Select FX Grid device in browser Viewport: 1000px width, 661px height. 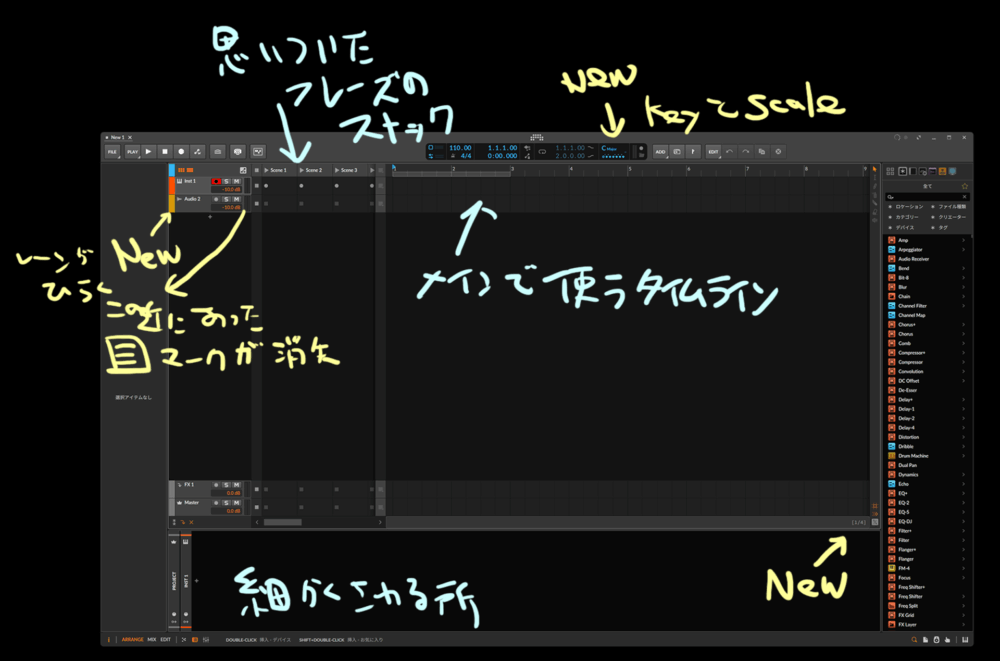tap(927, 615)
